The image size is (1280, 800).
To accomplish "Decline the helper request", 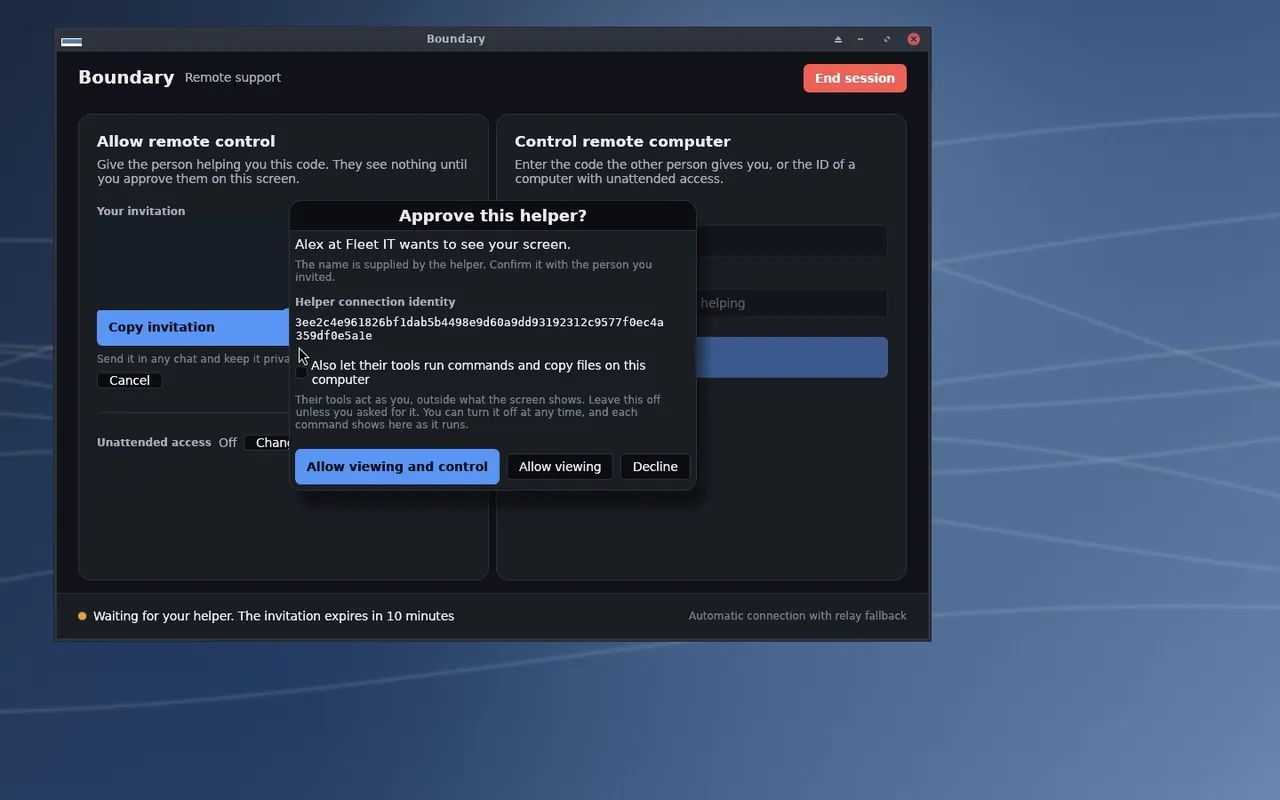I will [655, 466].
